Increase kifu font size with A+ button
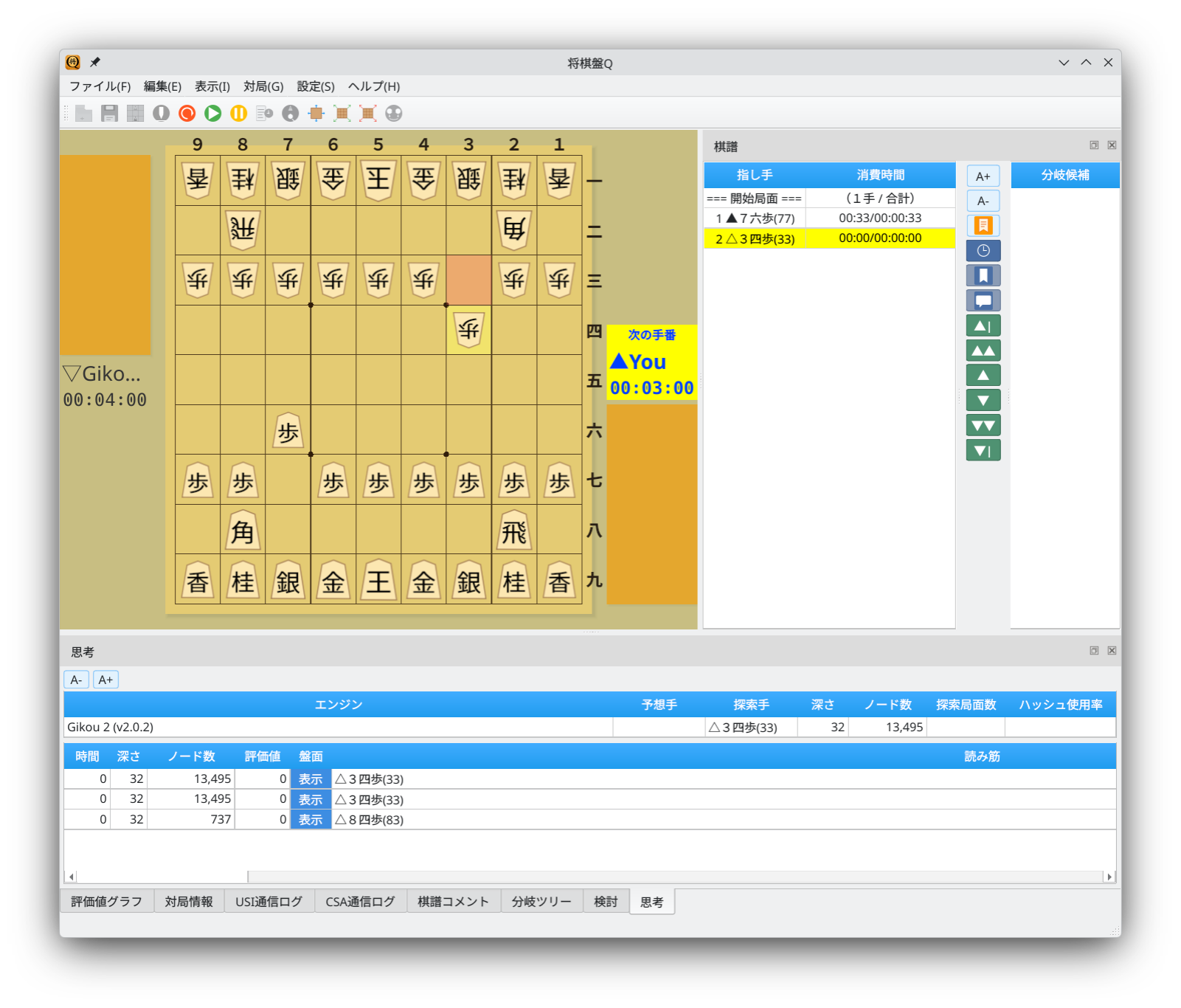The width and height of the screenshot is (1181, 1008). tap(983, 176)
